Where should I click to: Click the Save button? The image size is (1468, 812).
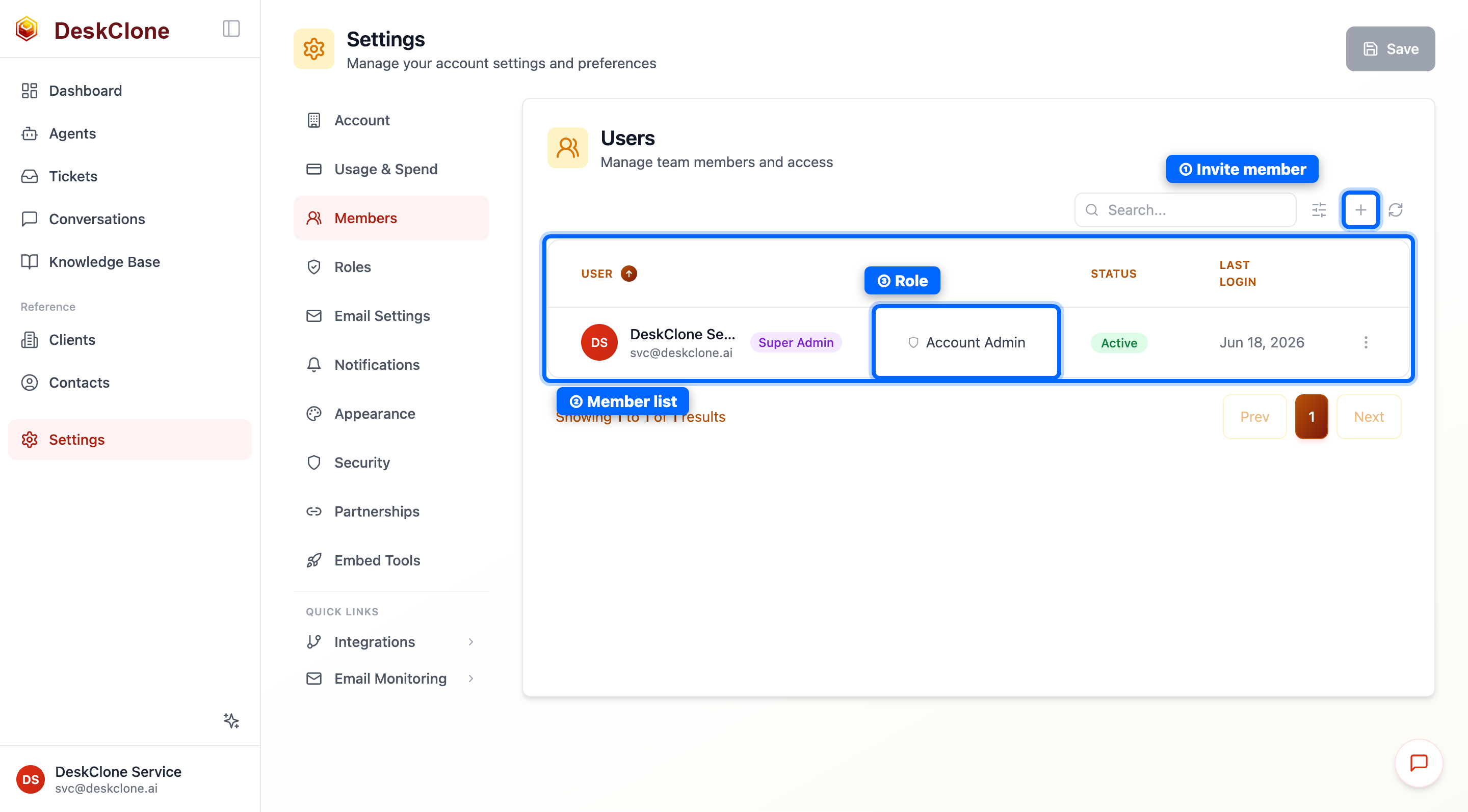[1390, 49]
